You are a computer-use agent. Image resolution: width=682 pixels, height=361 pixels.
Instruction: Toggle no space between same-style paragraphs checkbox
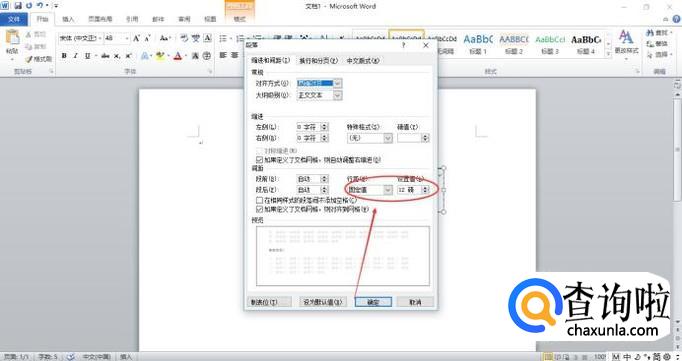click(x=260, y=201)
